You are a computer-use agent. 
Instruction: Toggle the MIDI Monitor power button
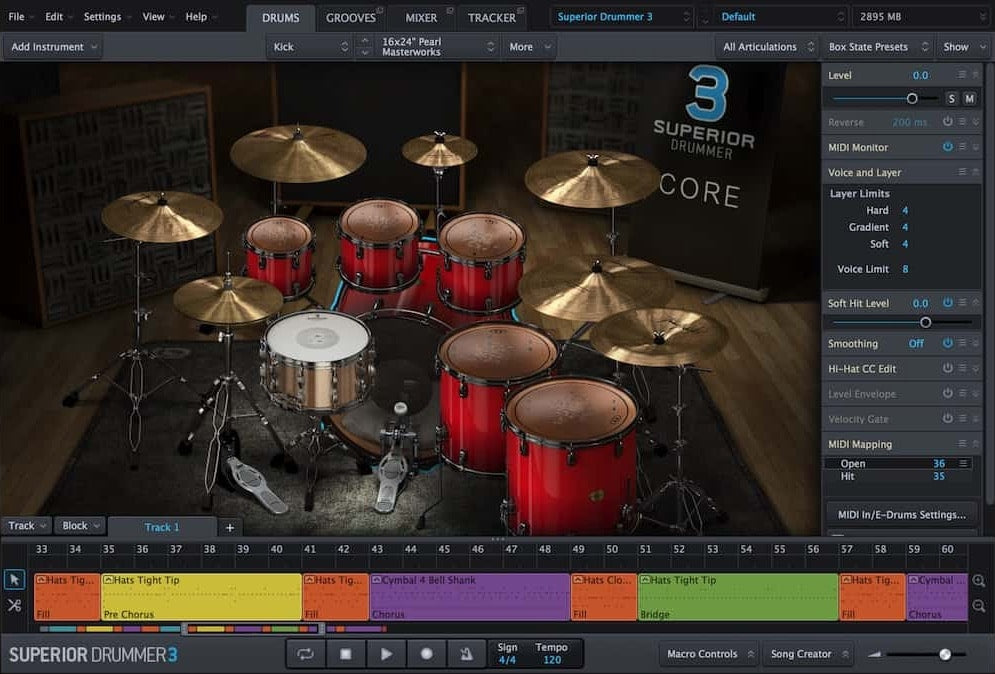pos(947,147)
